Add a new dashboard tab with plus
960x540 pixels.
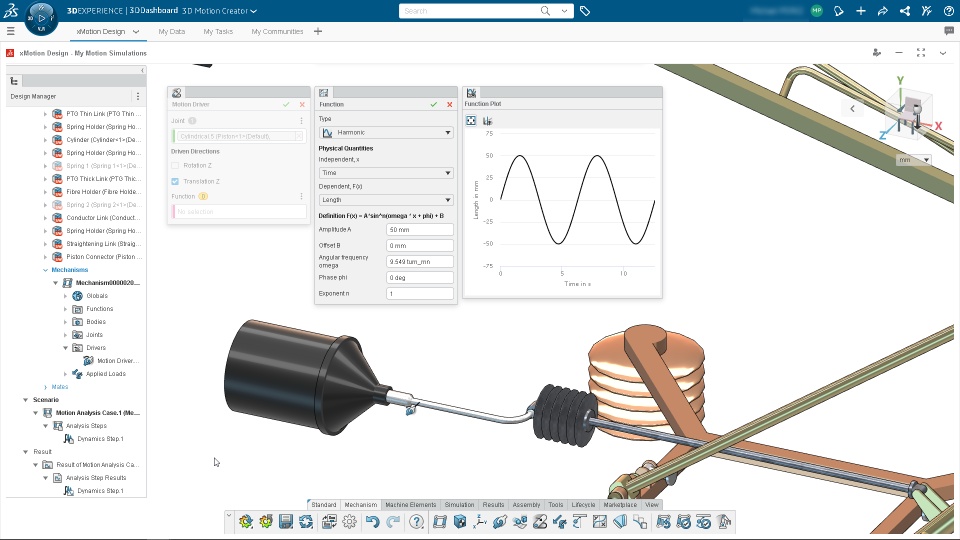[318, 31]
